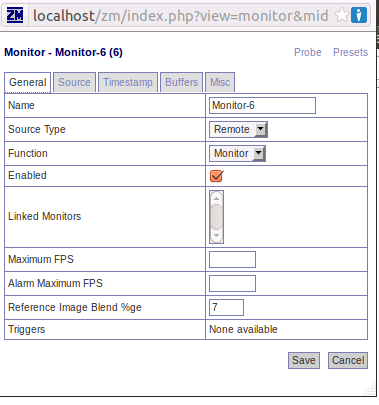Click the Name field containing Monitor-6

click(x=262, y=106)
